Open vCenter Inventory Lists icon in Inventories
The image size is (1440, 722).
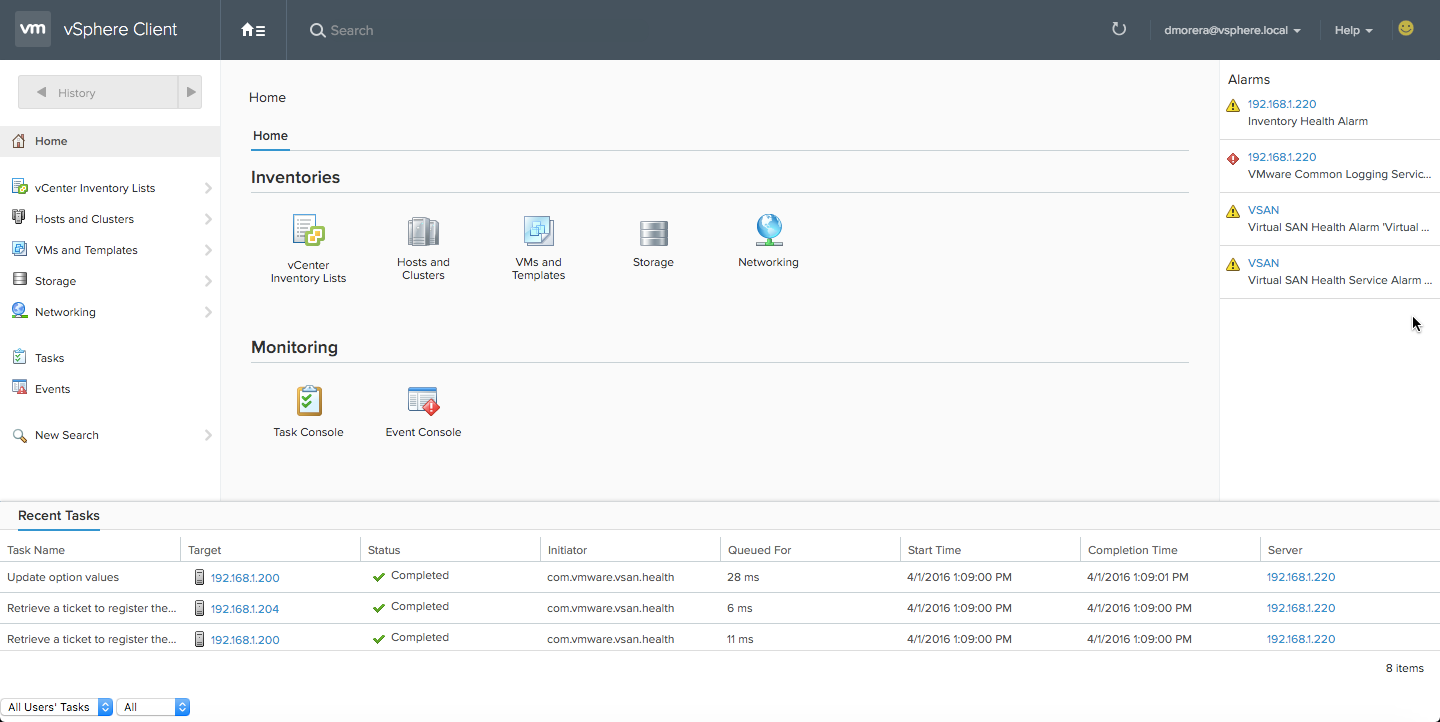point(308,232)
